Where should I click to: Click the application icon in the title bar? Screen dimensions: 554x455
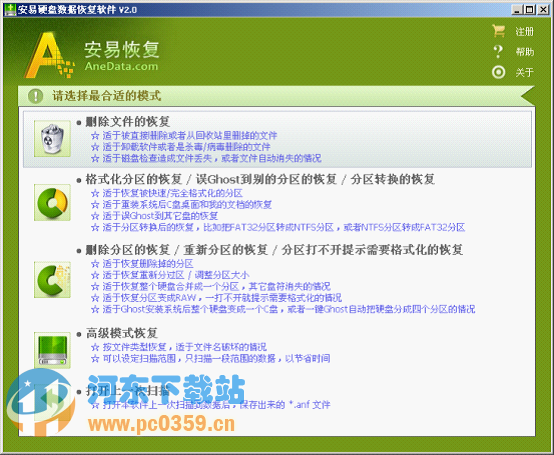coord(10,10)
